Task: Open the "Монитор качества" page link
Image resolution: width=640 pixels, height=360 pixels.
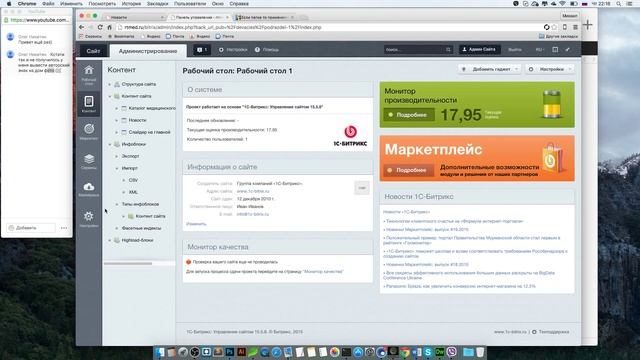Action: (x=323, y=271)
